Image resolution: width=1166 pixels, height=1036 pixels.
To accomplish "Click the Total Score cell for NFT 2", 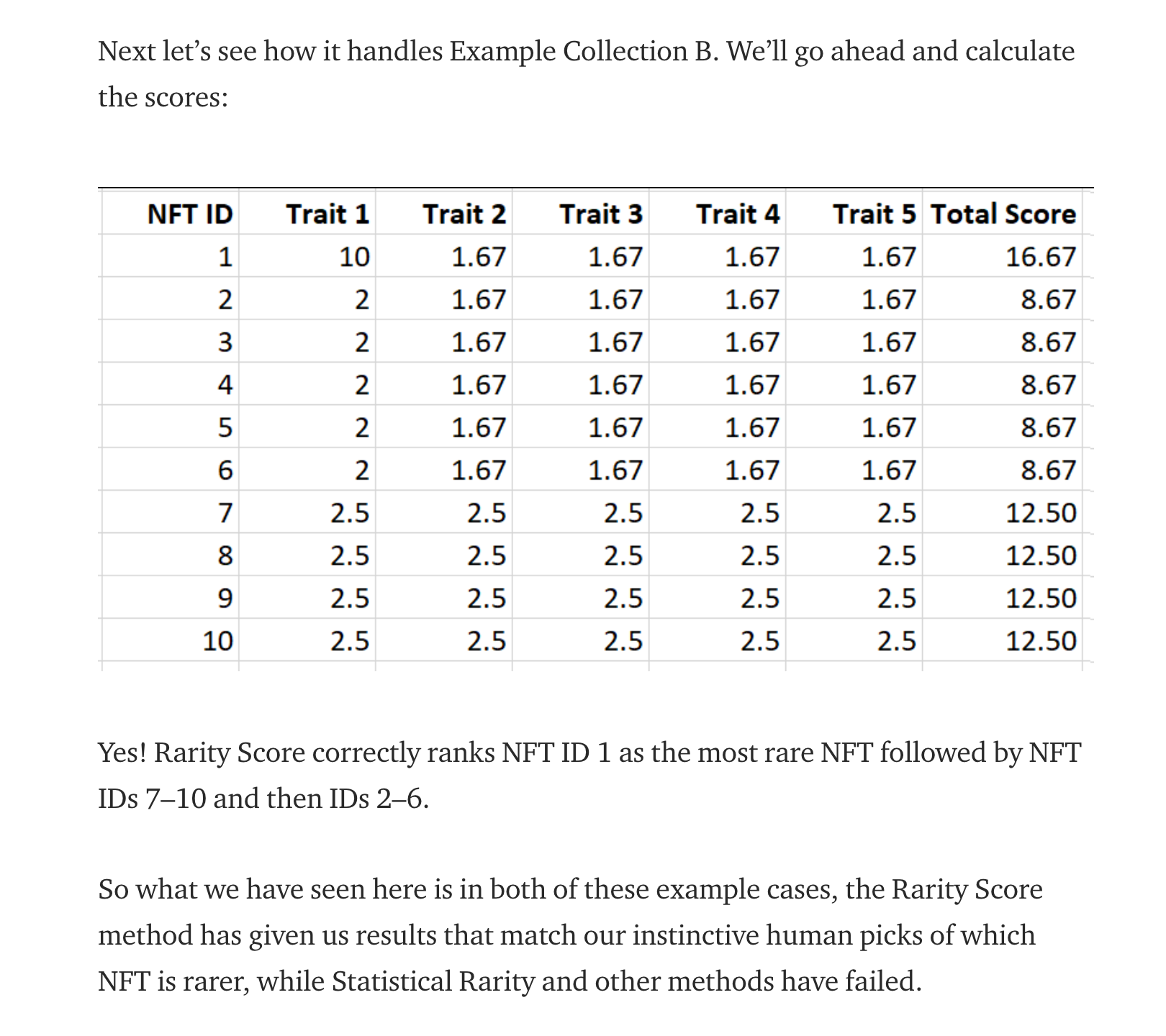I will (x=1048, y=299).
